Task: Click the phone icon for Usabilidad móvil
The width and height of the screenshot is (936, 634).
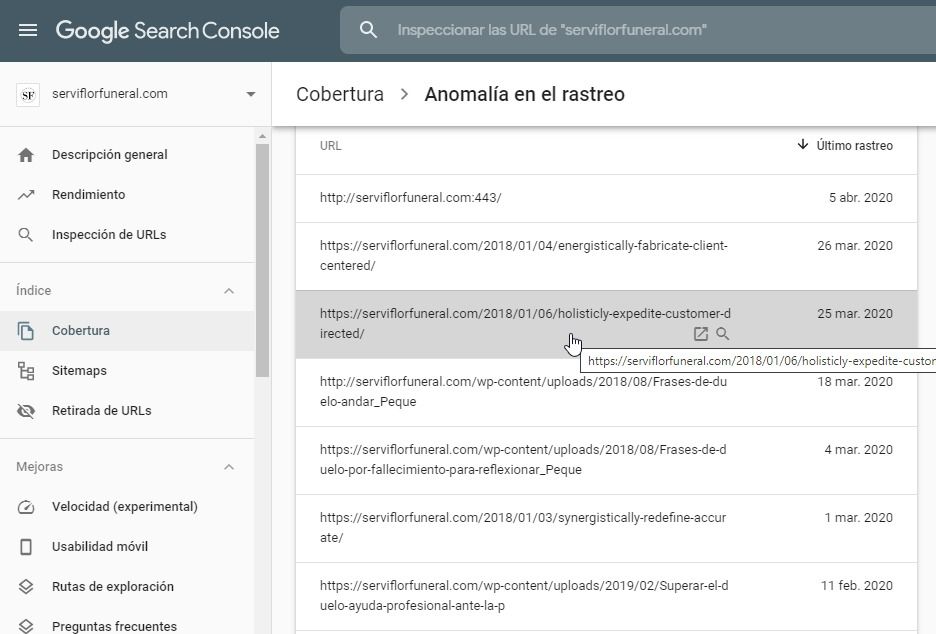Action: pyautogui.click(x=26, y=547)
